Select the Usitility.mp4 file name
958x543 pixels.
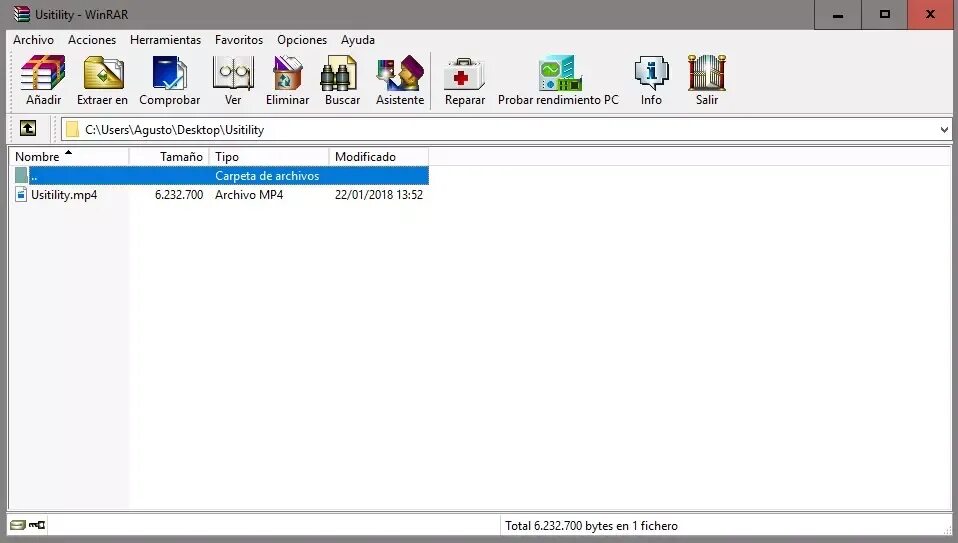[x=64, y=195]
